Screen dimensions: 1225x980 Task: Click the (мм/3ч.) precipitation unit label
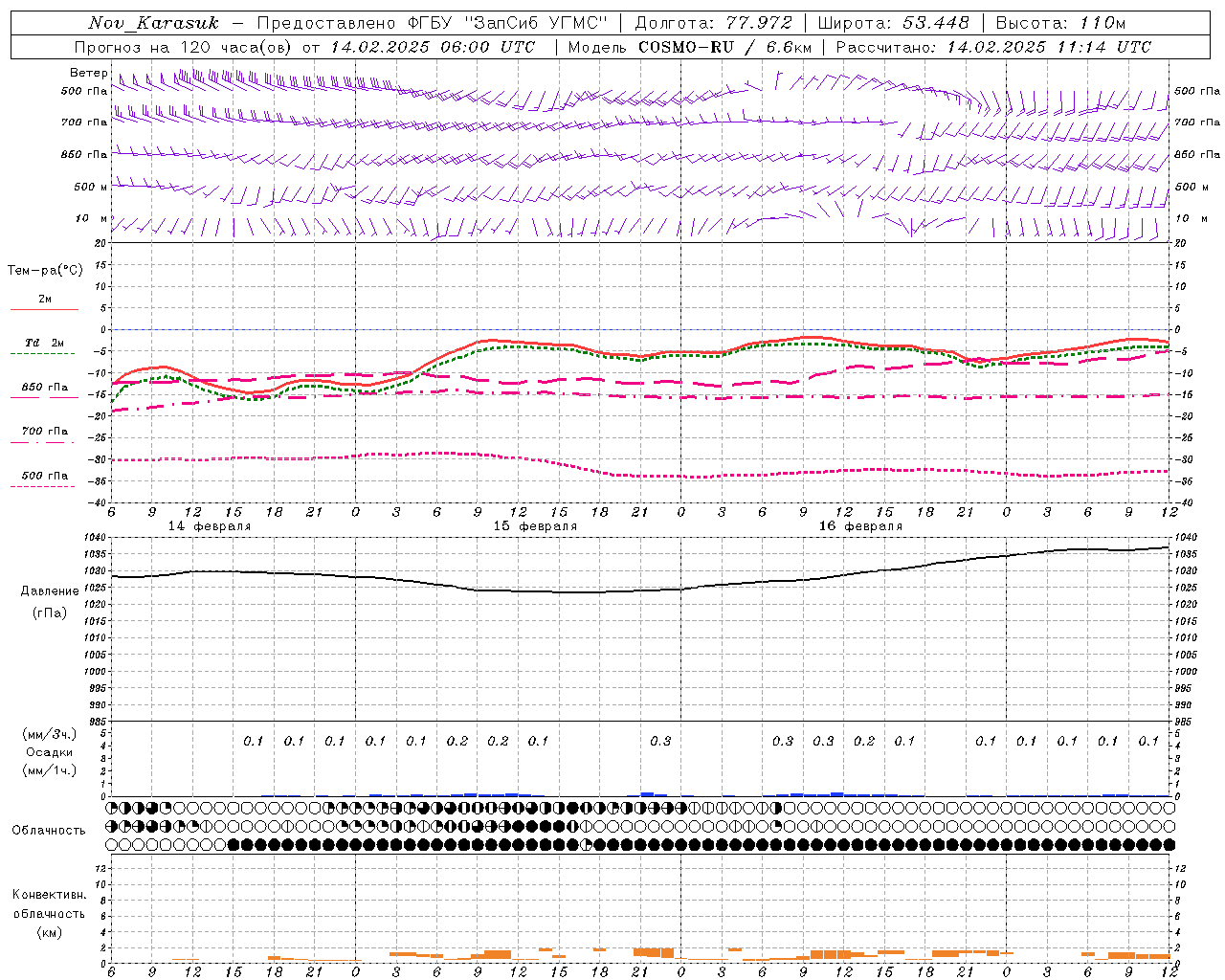(x=50, y=735)
